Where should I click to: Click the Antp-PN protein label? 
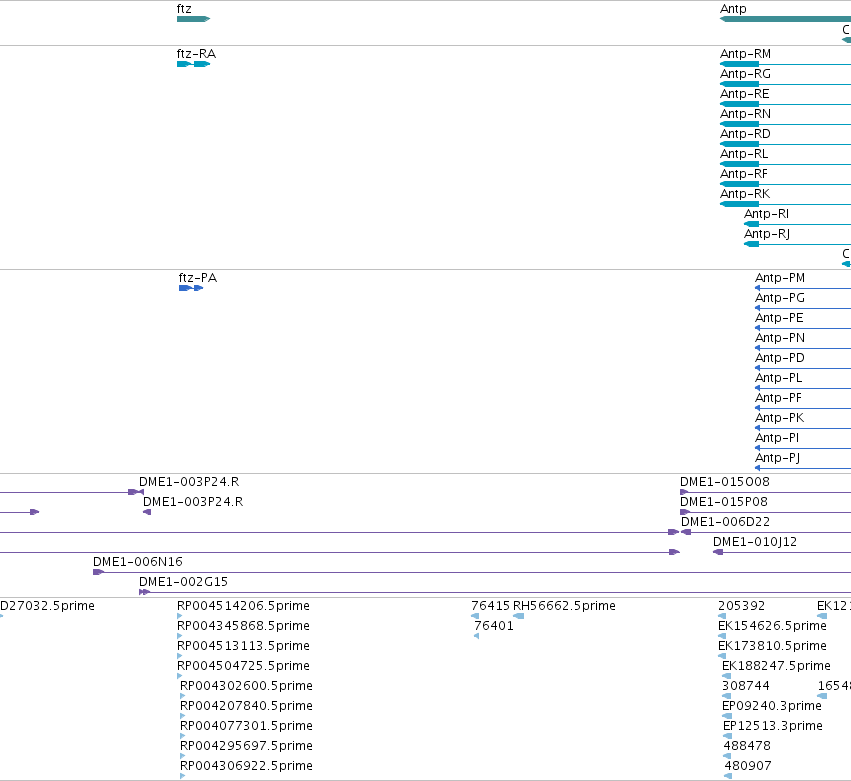[x=780, y=338]
